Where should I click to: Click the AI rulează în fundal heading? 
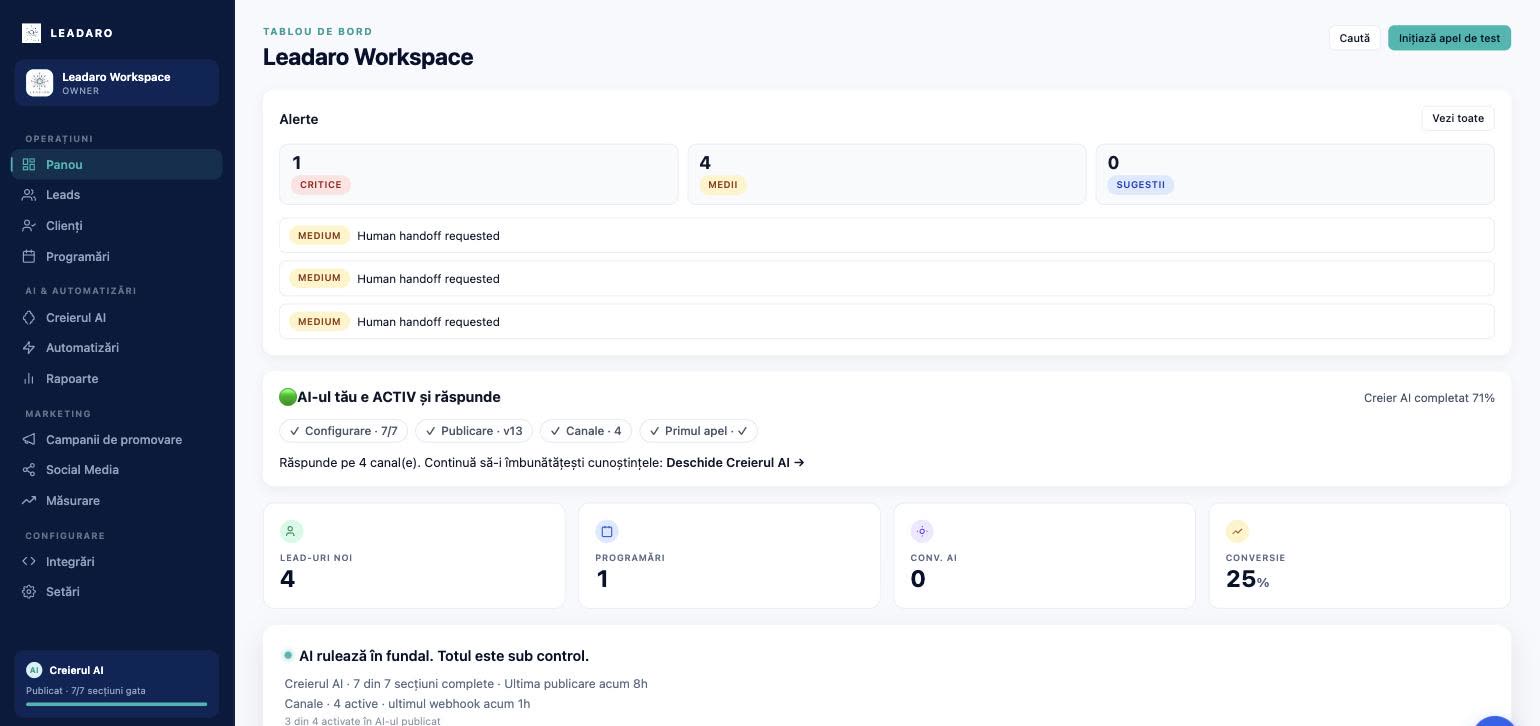click(x=444, y=656)
